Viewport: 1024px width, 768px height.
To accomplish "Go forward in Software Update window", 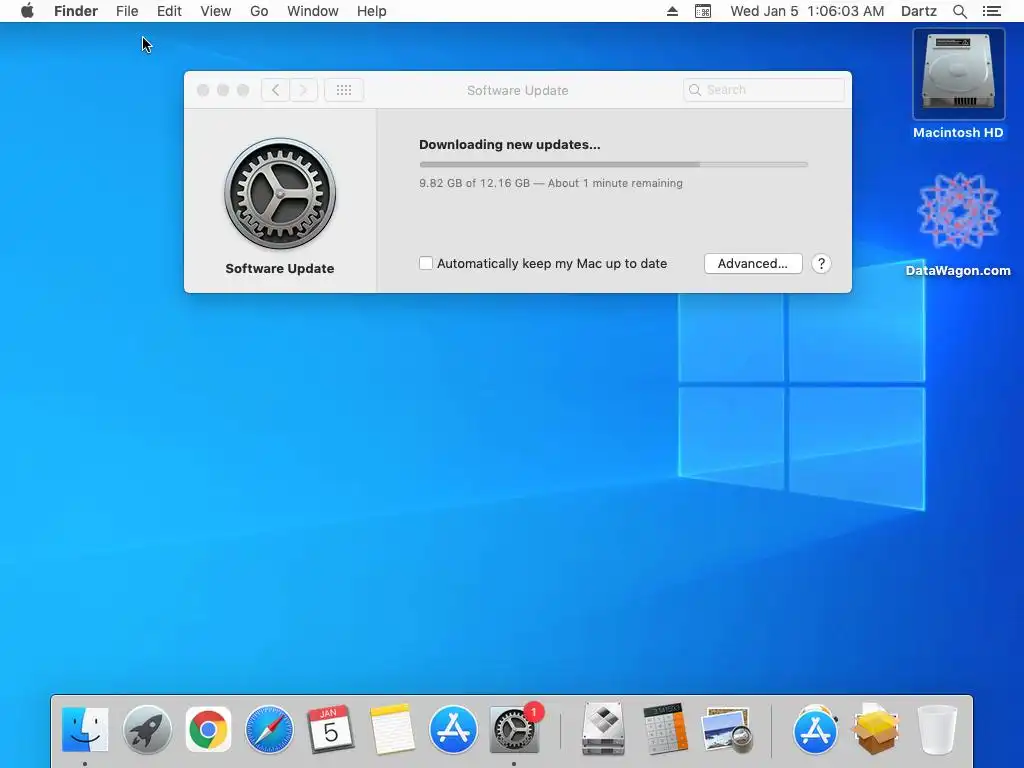I will click(x=304, y=90).
